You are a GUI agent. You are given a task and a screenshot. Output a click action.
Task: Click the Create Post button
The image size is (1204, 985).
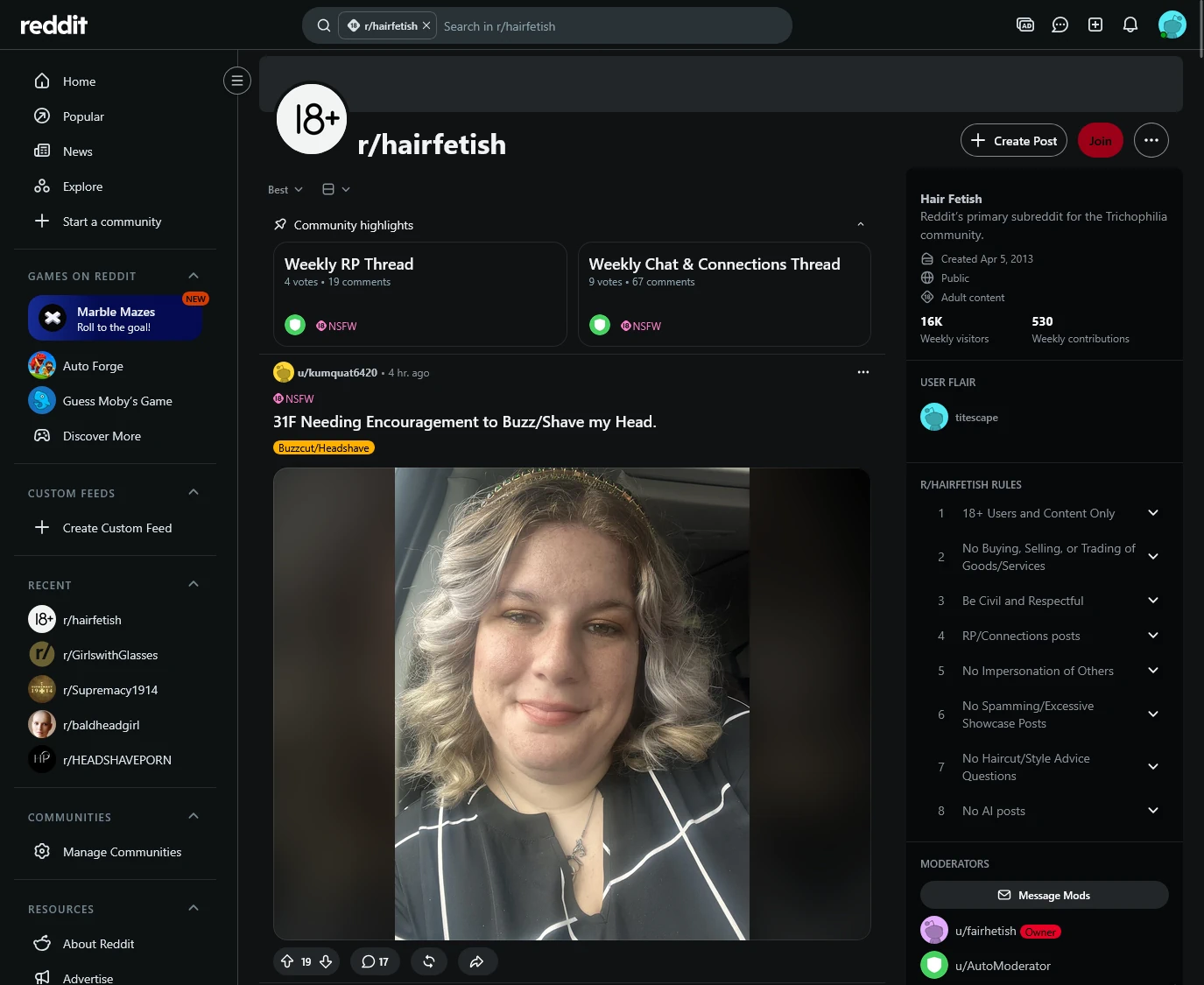point(1014,140)
